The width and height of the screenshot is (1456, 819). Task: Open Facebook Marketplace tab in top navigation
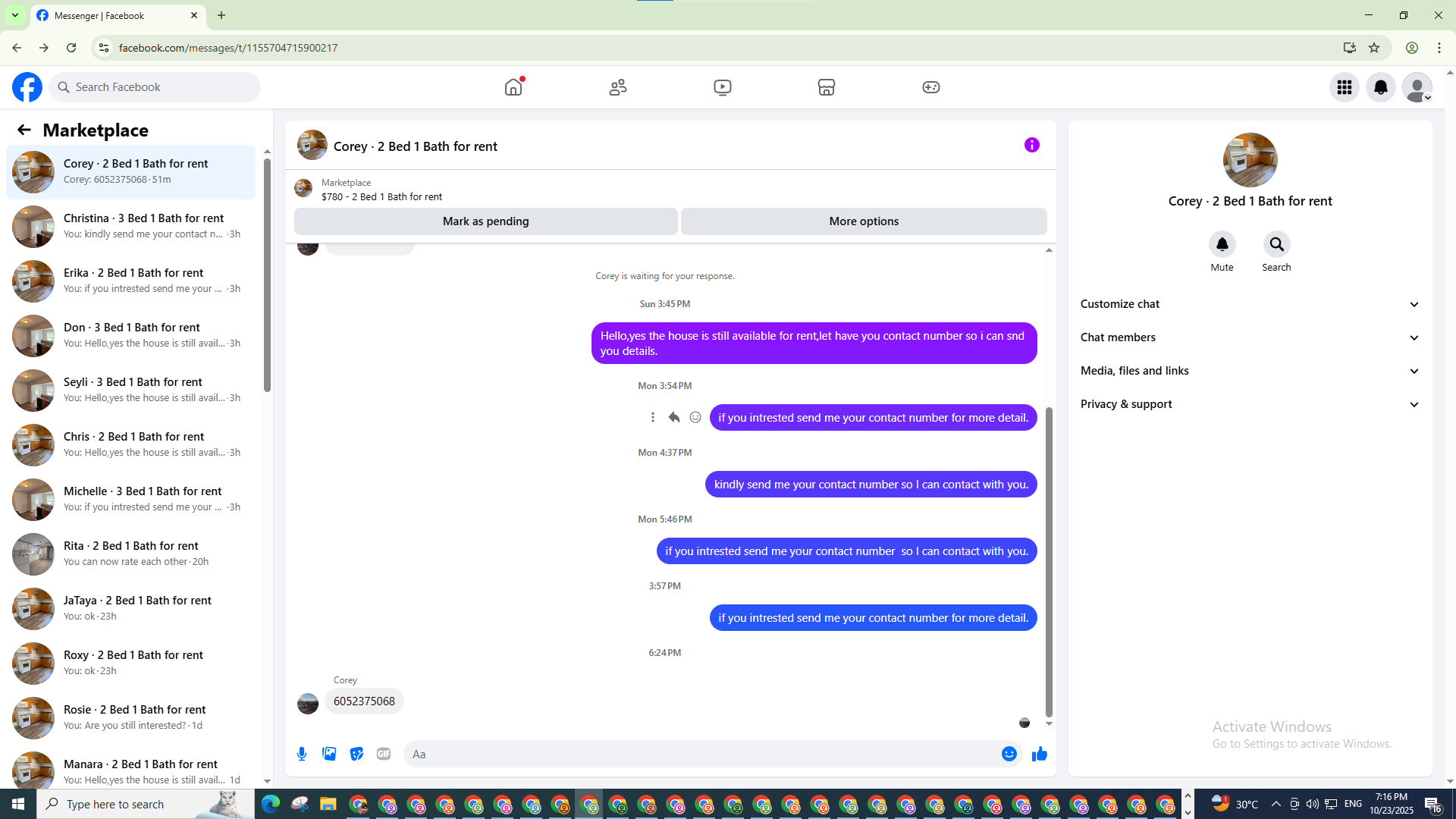click(826, 87)
